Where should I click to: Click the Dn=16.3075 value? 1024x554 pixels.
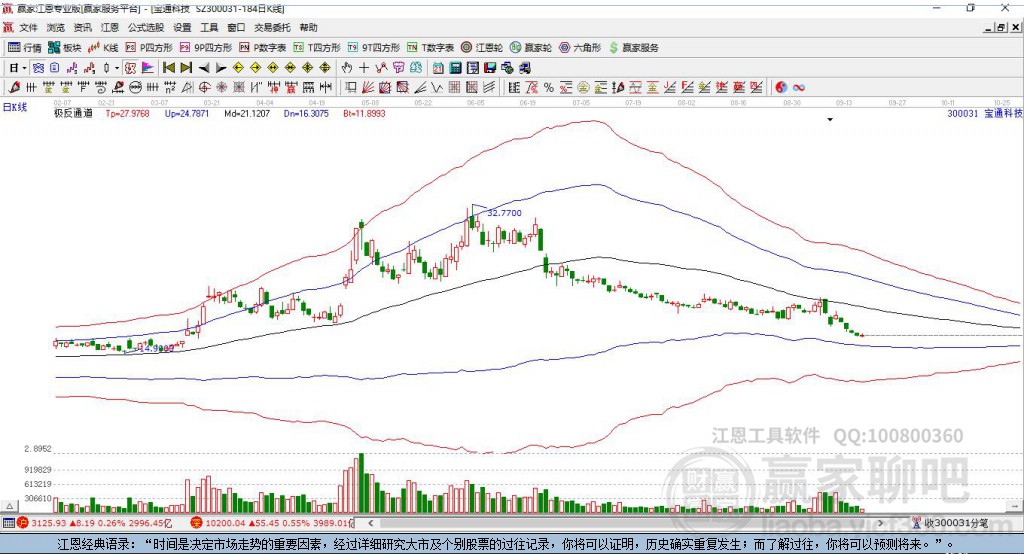pyautogui.click(x=306, y=113)
